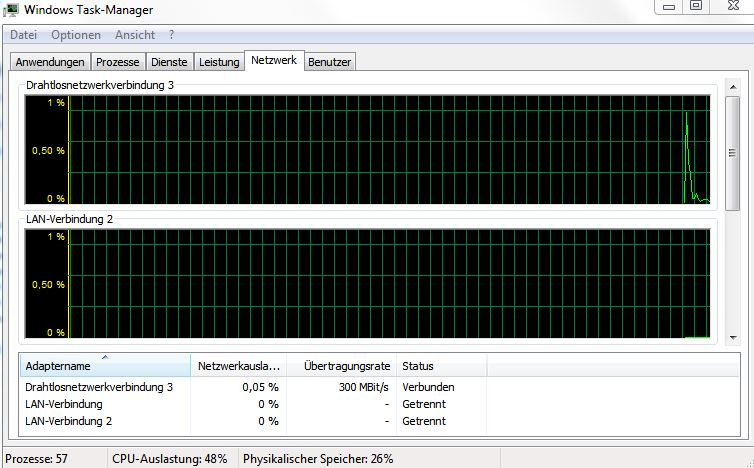The height and width of the screenshot is (468, 754).
Task: Open the Optionen menu
Action: point(76,35)
